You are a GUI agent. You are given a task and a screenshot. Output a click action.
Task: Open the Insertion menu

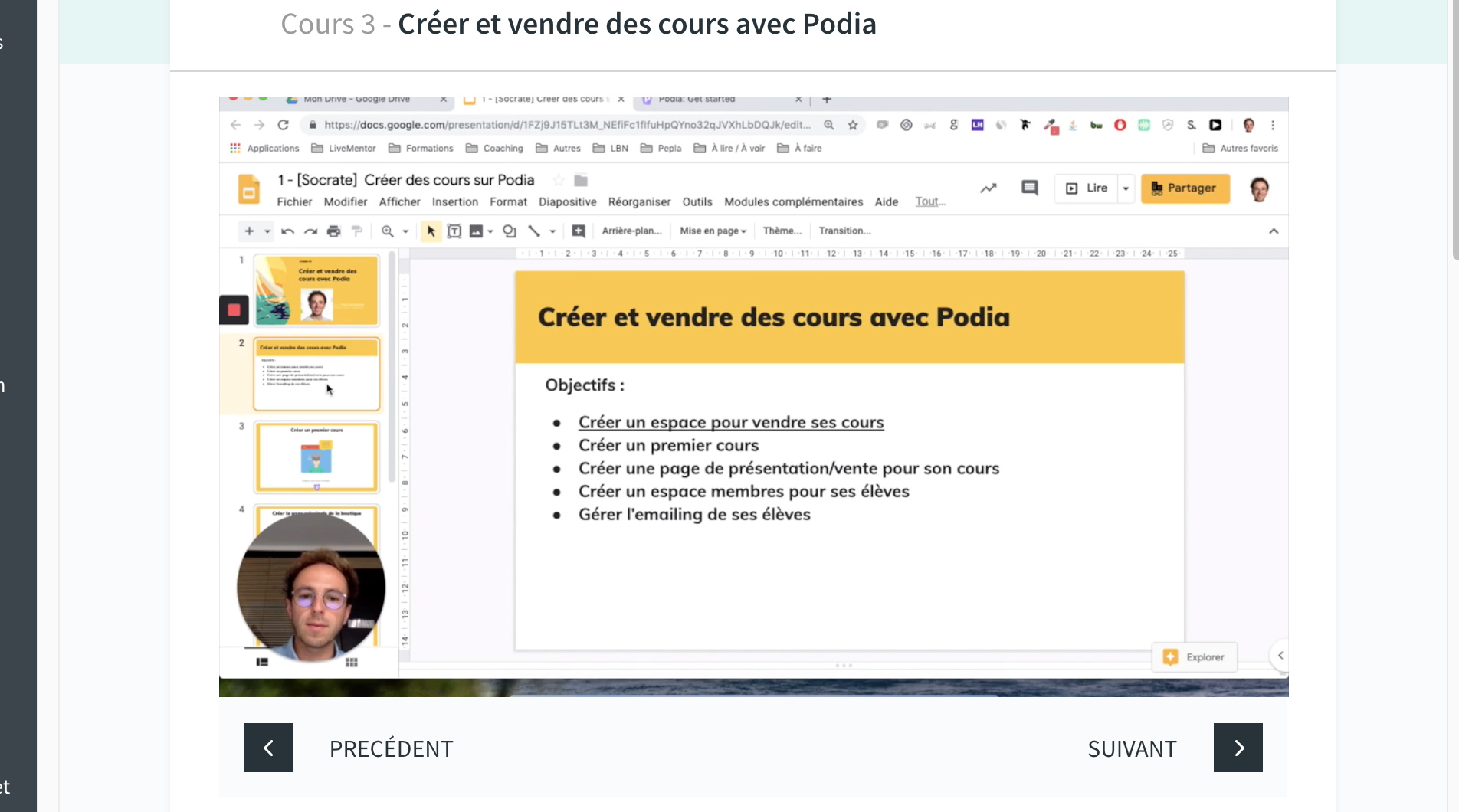[x=454, y=201]
